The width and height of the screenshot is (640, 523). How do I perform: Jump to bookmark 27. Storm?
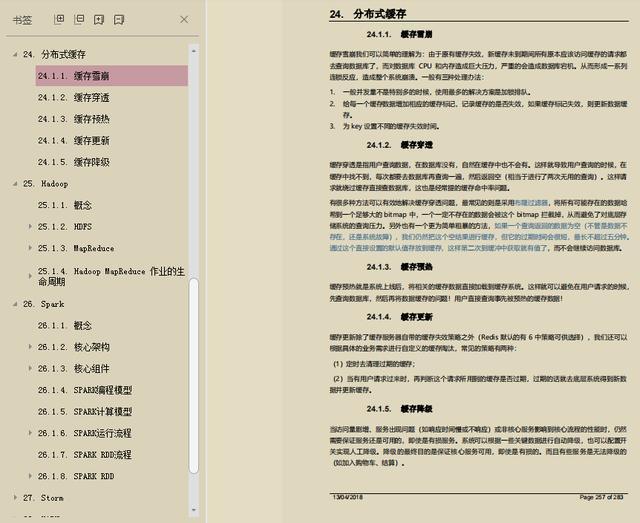(43, 498)
